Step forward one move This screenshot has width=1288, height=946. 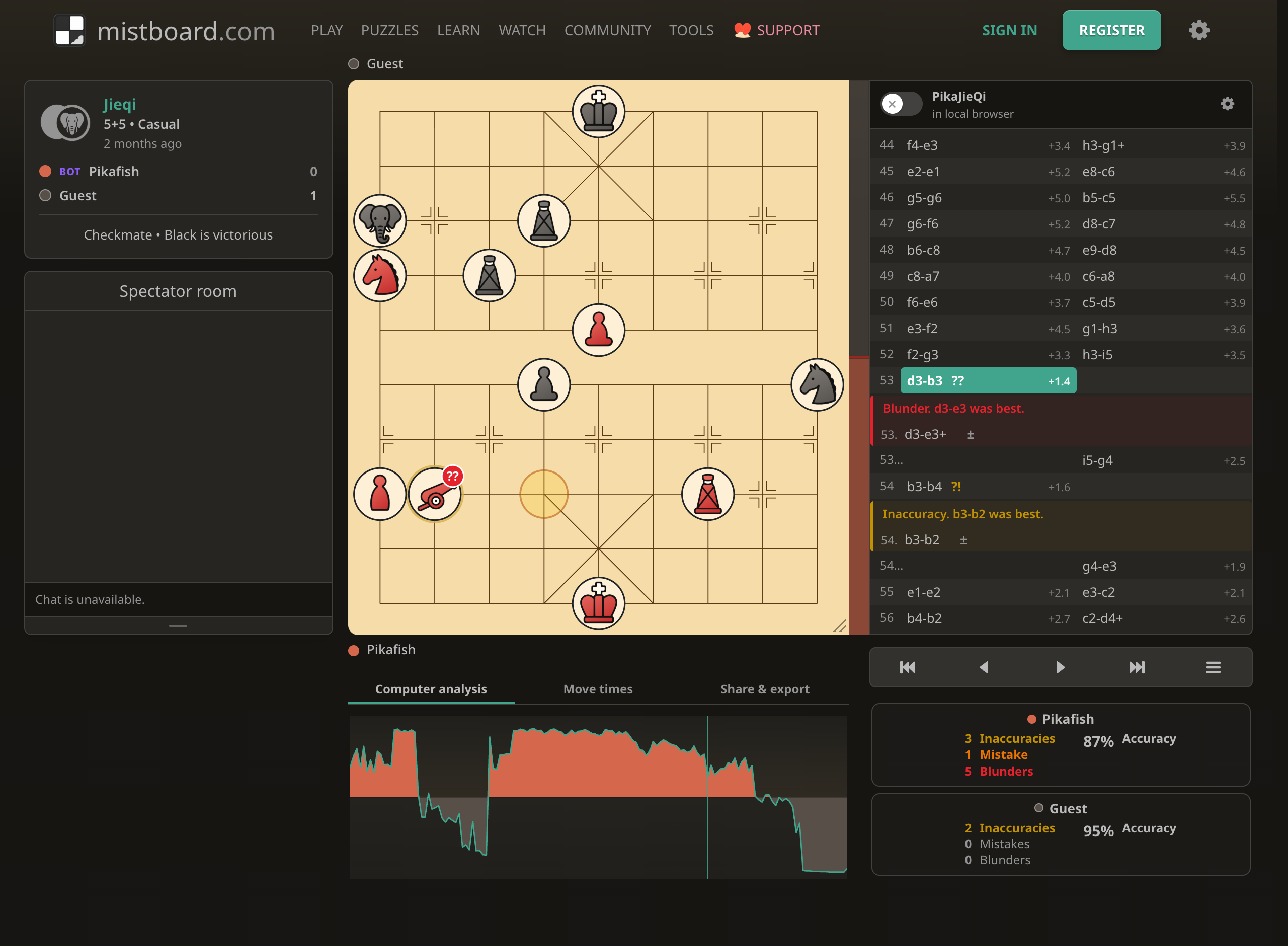coord(1060,667)
